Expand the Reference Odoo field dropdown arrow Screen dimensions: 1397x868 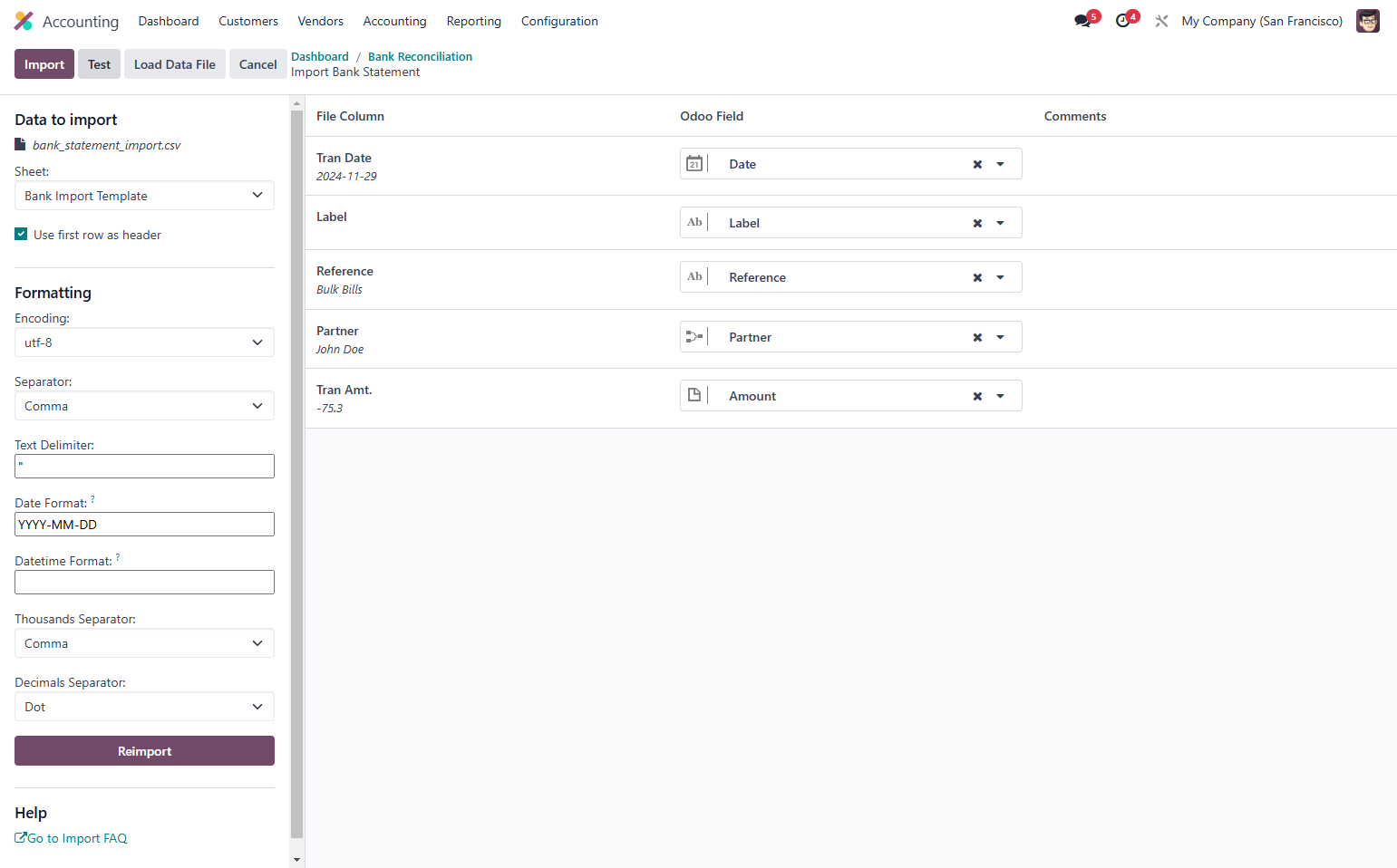click(1001, 277)
